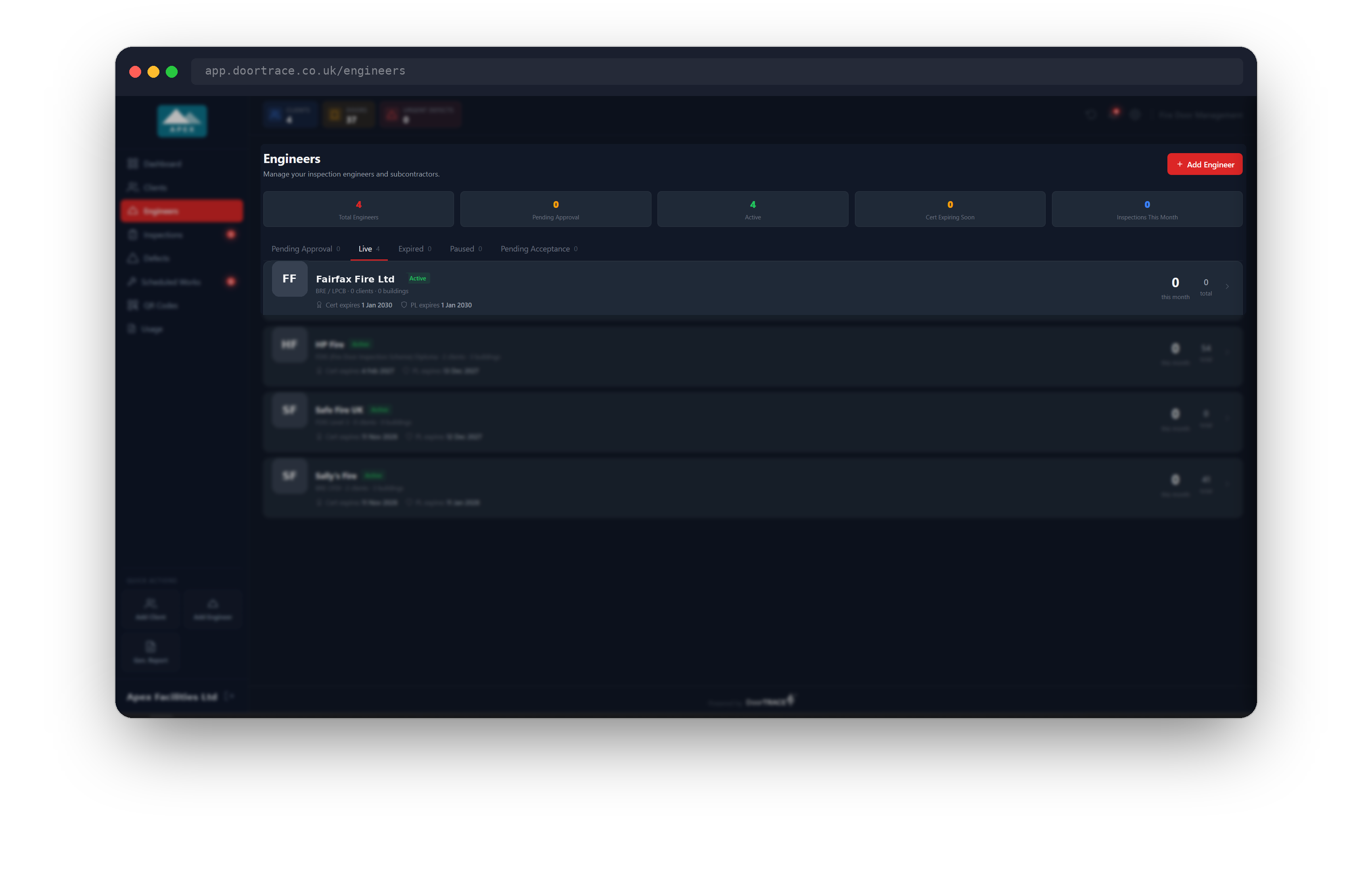Click the Add Engineer quick action tile
The image size is (1372, 883).
pyautogui.click(x=213, y=609)
